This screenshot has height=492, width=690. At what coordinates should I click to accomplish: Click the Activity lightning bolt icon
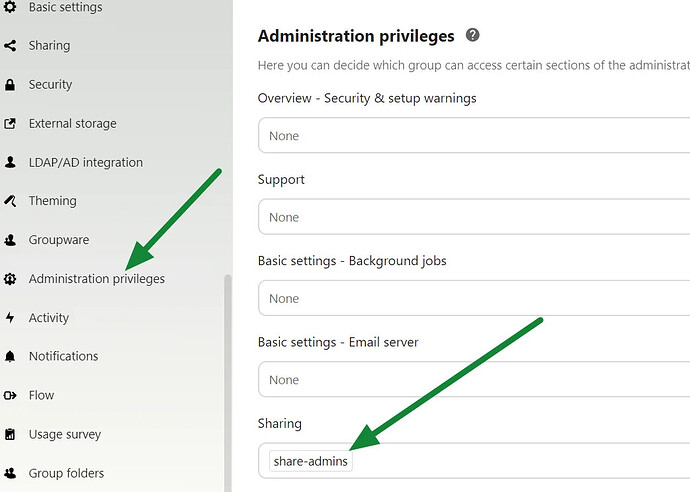point(10,318)
